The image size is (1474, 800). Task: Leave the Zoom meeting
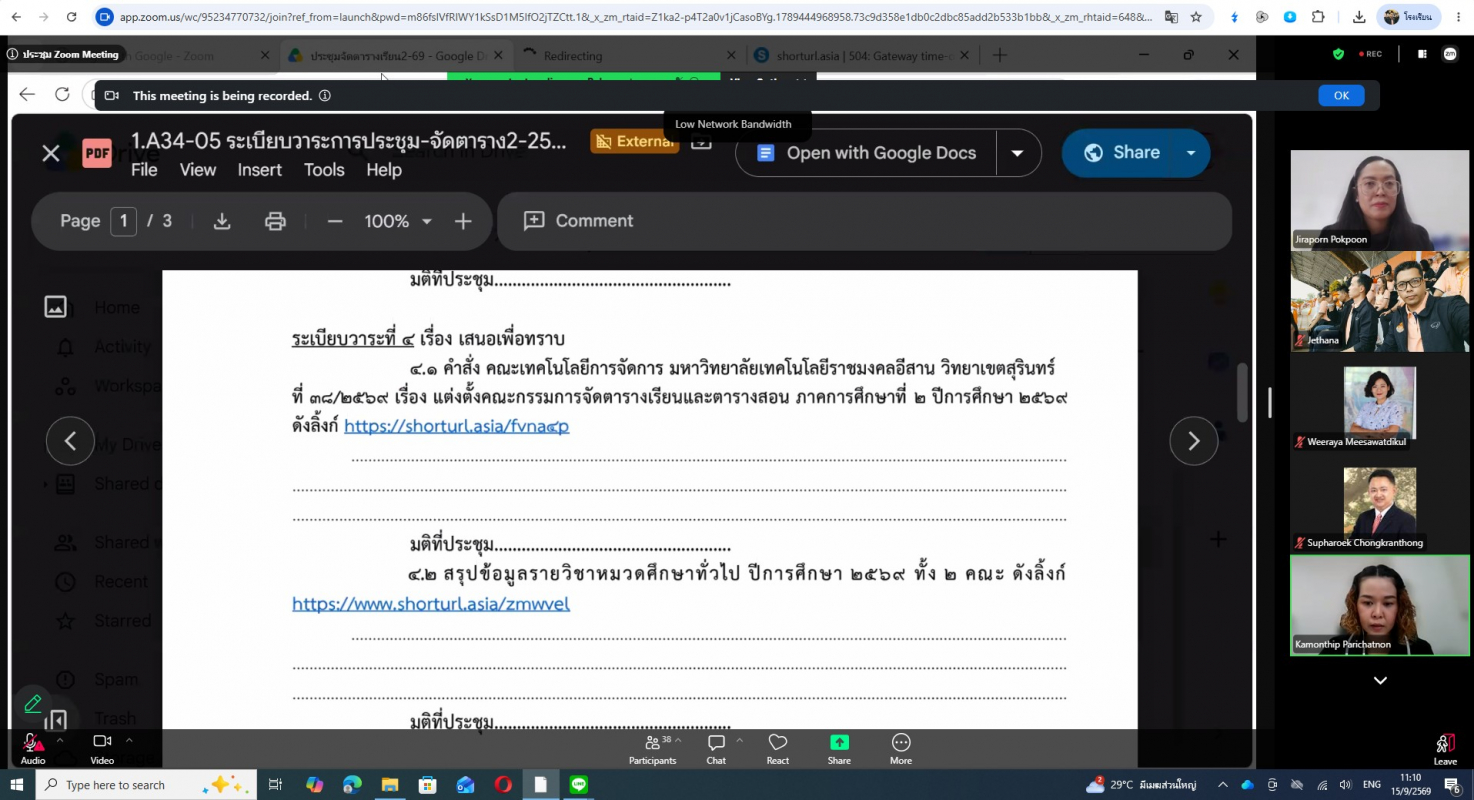click(1445, 749)
